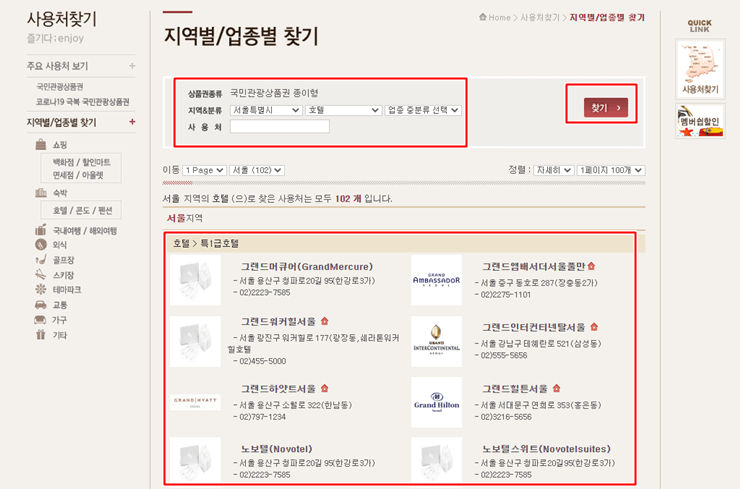The height and width of the screenshot is (489, 740).
Task: Select 주요 사용처 보기 menu heading
Action: coord(57,66)
